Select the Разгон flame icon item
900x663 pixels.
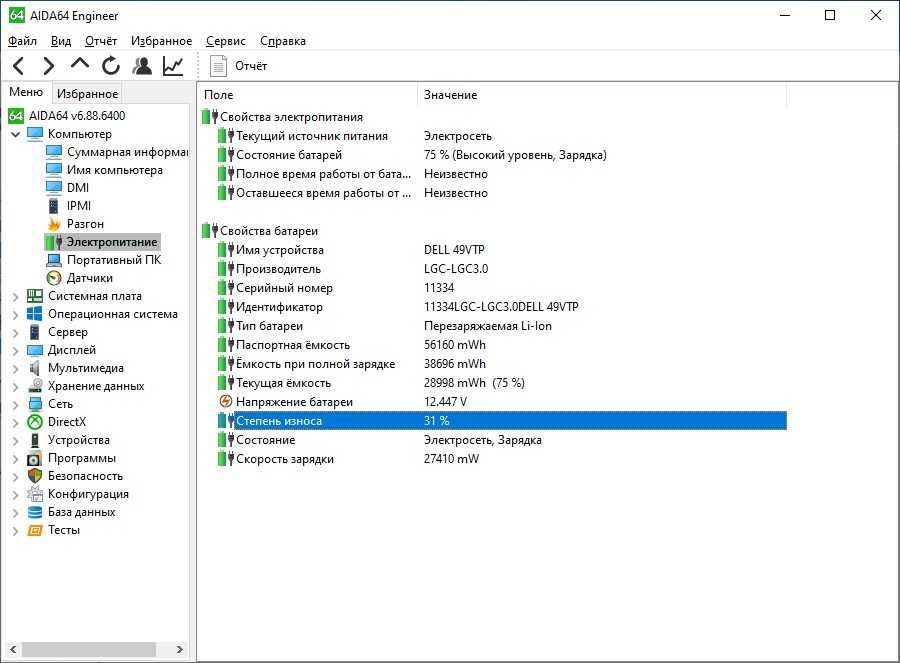pos(54,224)
